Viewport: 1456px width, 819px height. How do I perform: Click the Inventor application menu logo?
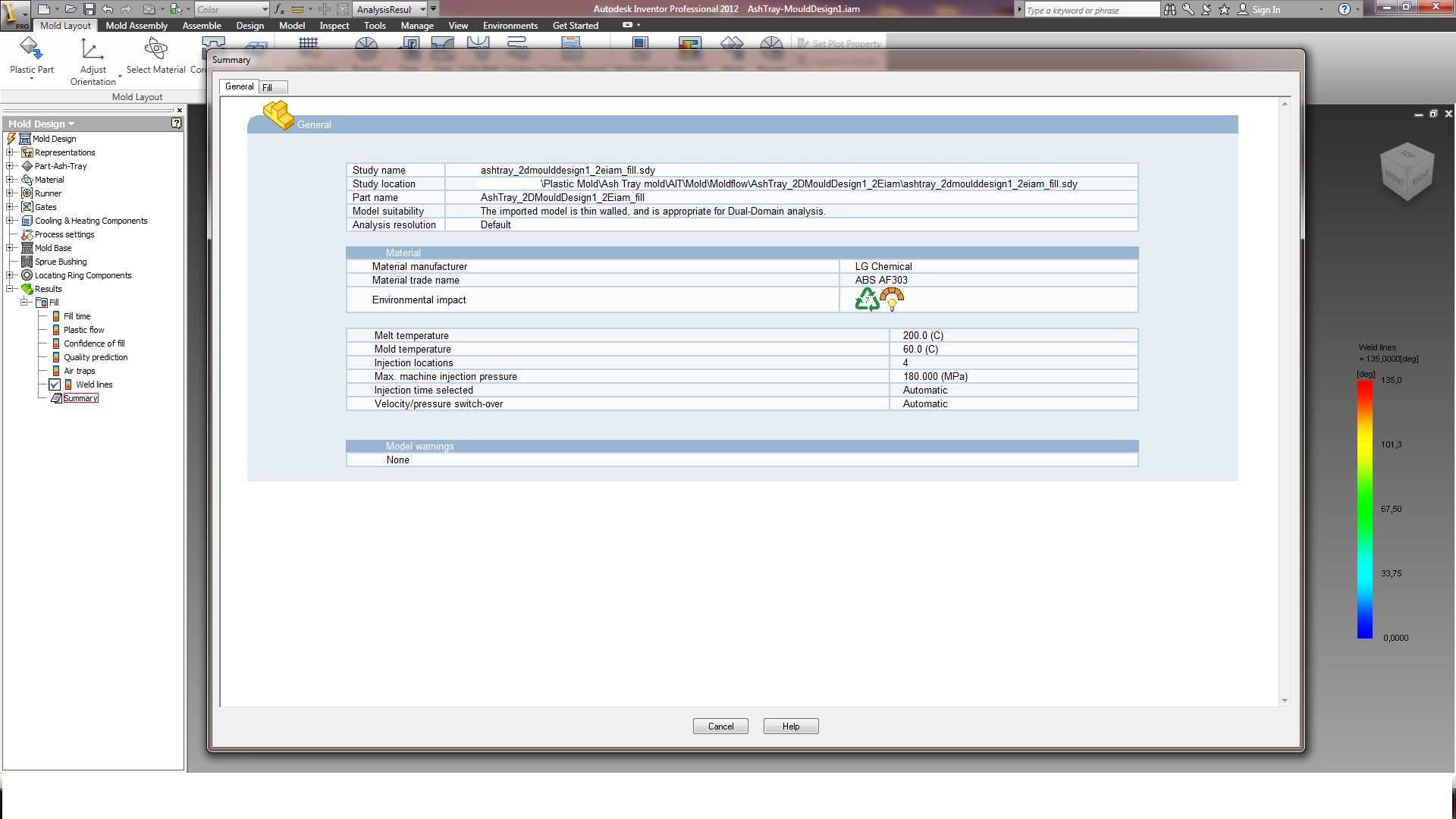[x=15, y=14]
